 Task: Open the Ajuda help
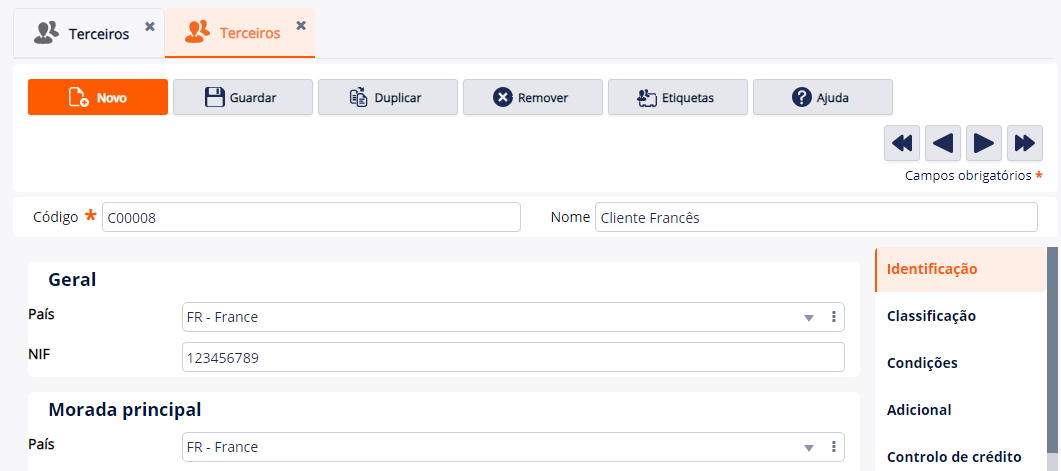click(x=822, y=97)
